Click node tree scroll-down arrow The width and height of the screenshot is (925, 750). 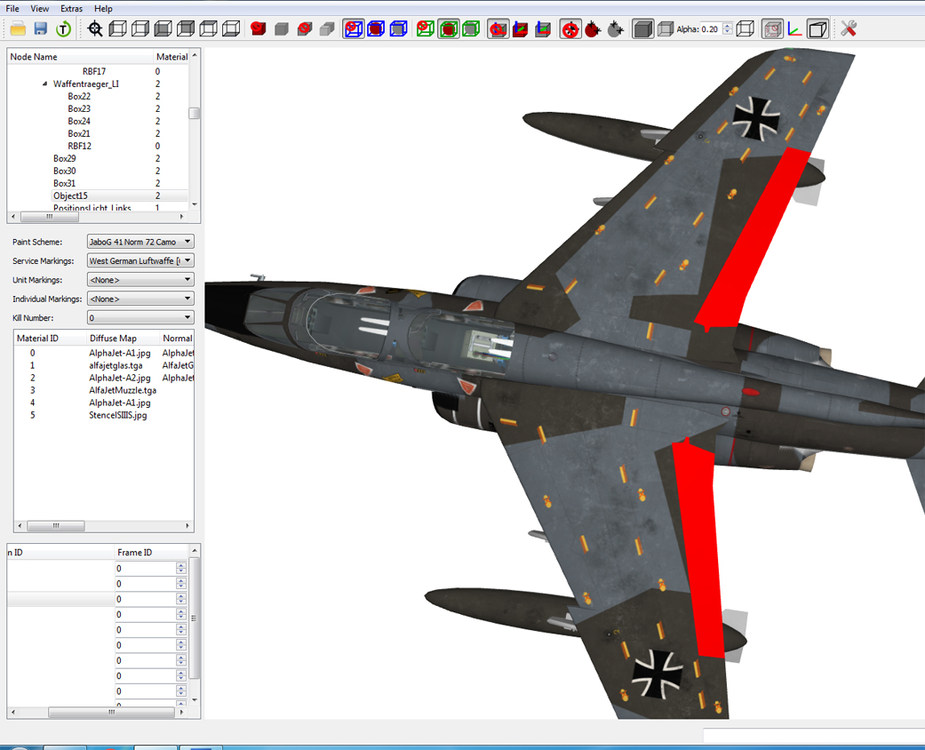click(x=194, y=205)
